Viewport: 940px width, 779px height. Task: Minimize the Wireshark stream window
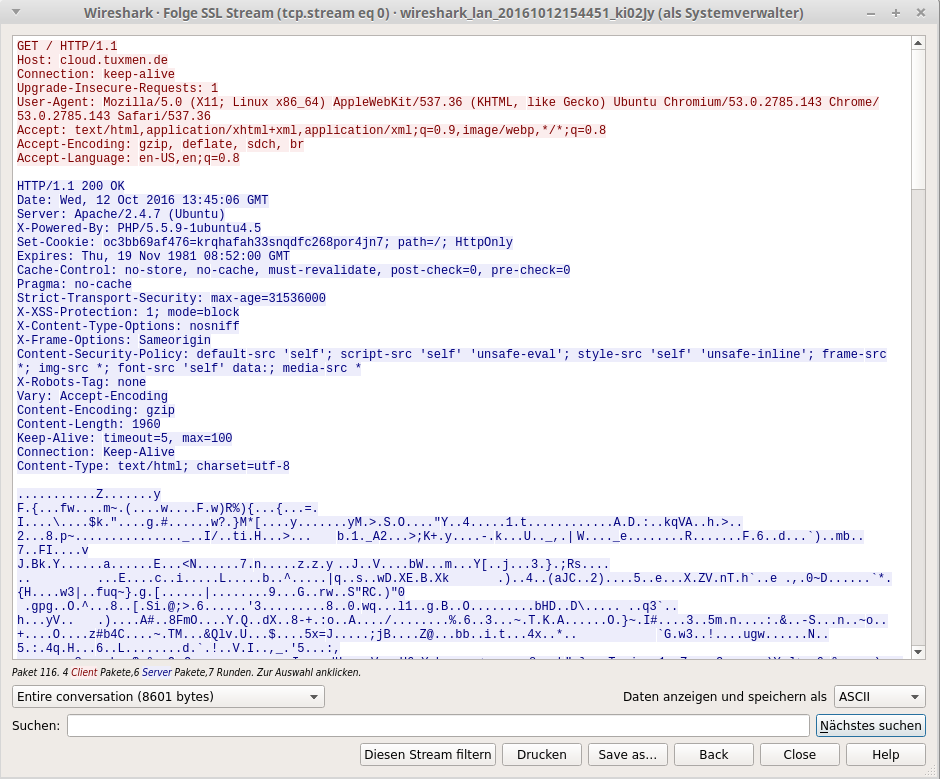(871, 13)
